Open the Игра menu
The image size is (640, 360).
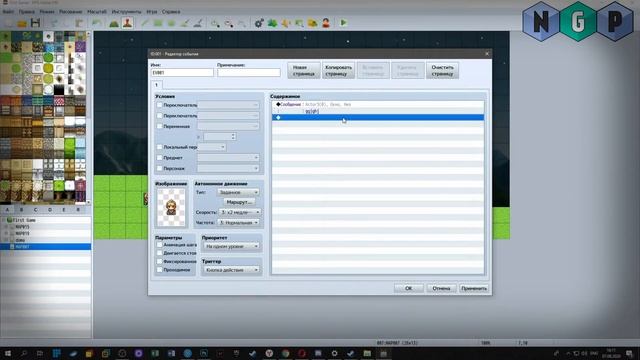pos(152,11)
